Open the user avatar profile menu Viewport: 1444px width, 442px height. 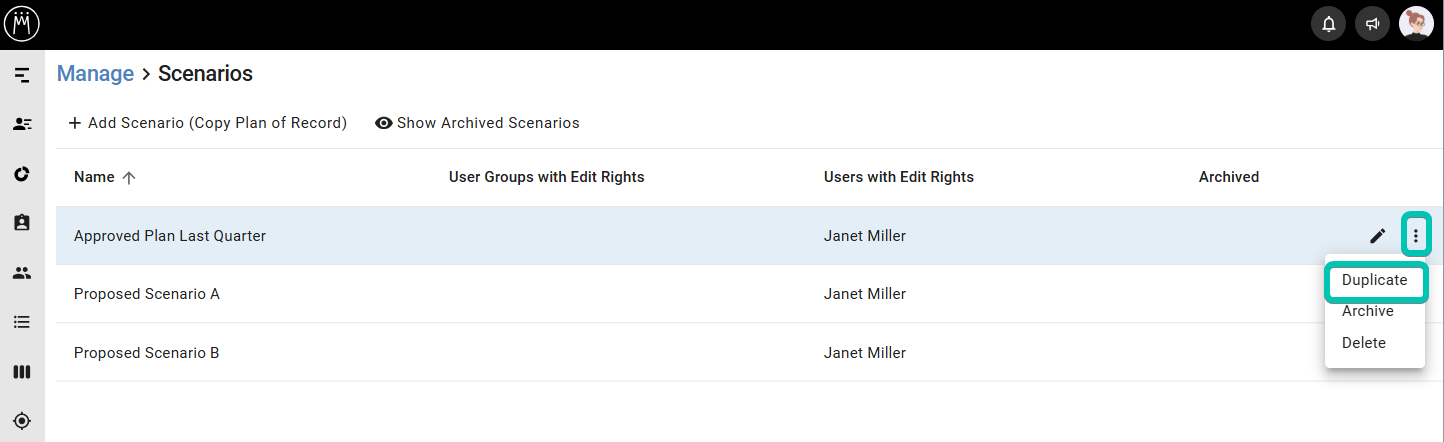click(x=1416, y=24)
